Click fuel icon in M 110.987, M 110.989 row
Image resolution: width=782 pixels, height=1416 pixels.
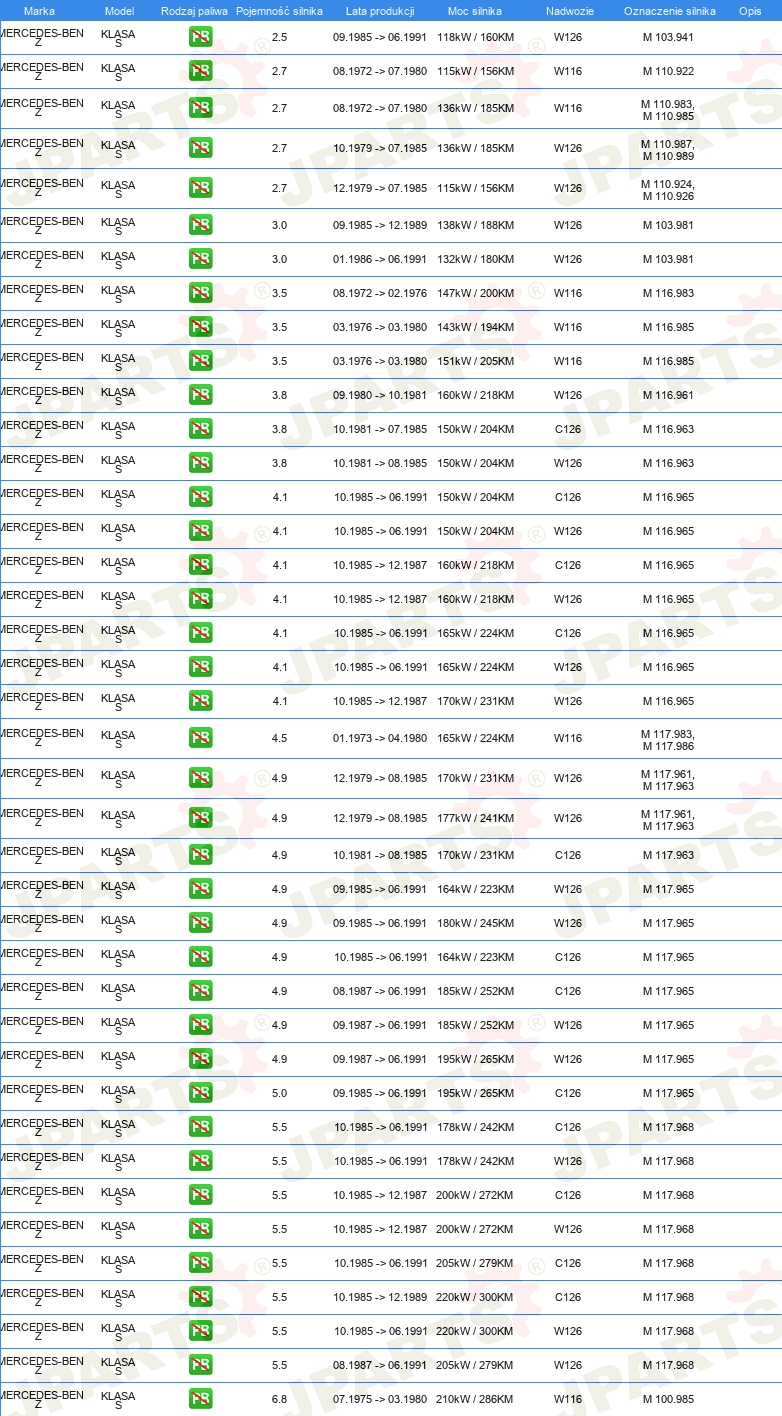click(x=200, y=148)
